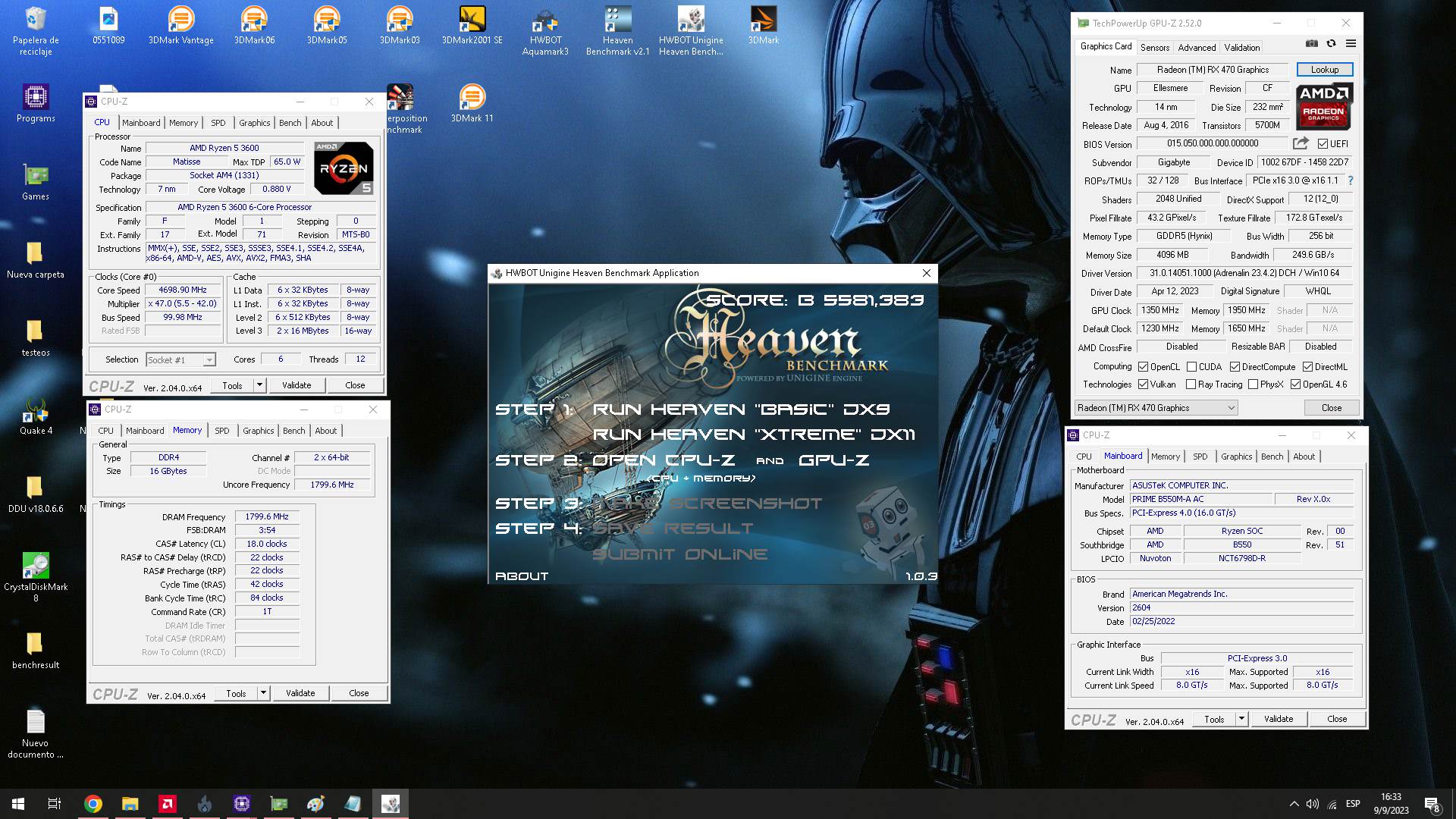Switch to Validation tab in GPU-Z

click(x=1241, y=47)
